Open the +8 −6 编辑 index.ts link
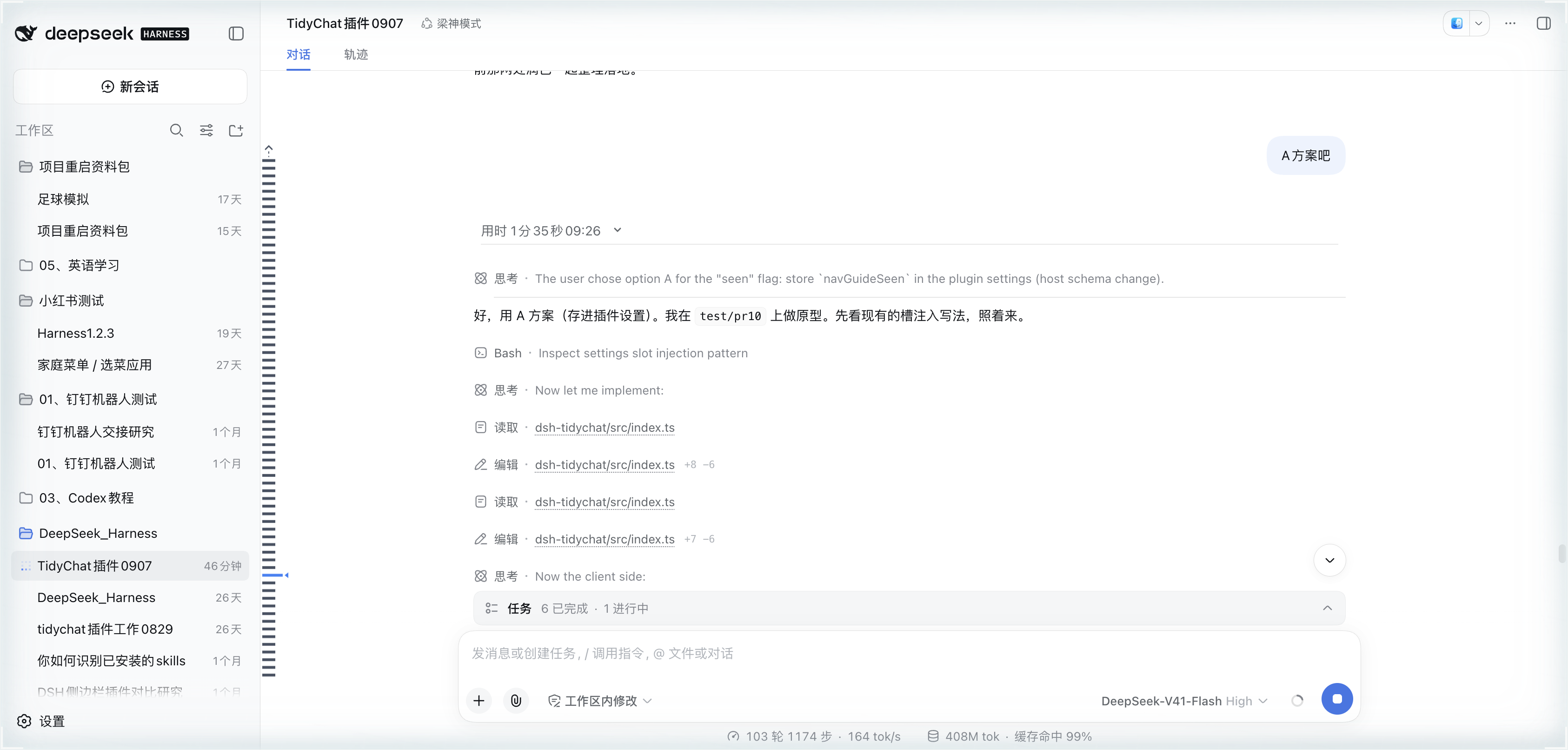The image size is (1568, 750). point(605,465)
